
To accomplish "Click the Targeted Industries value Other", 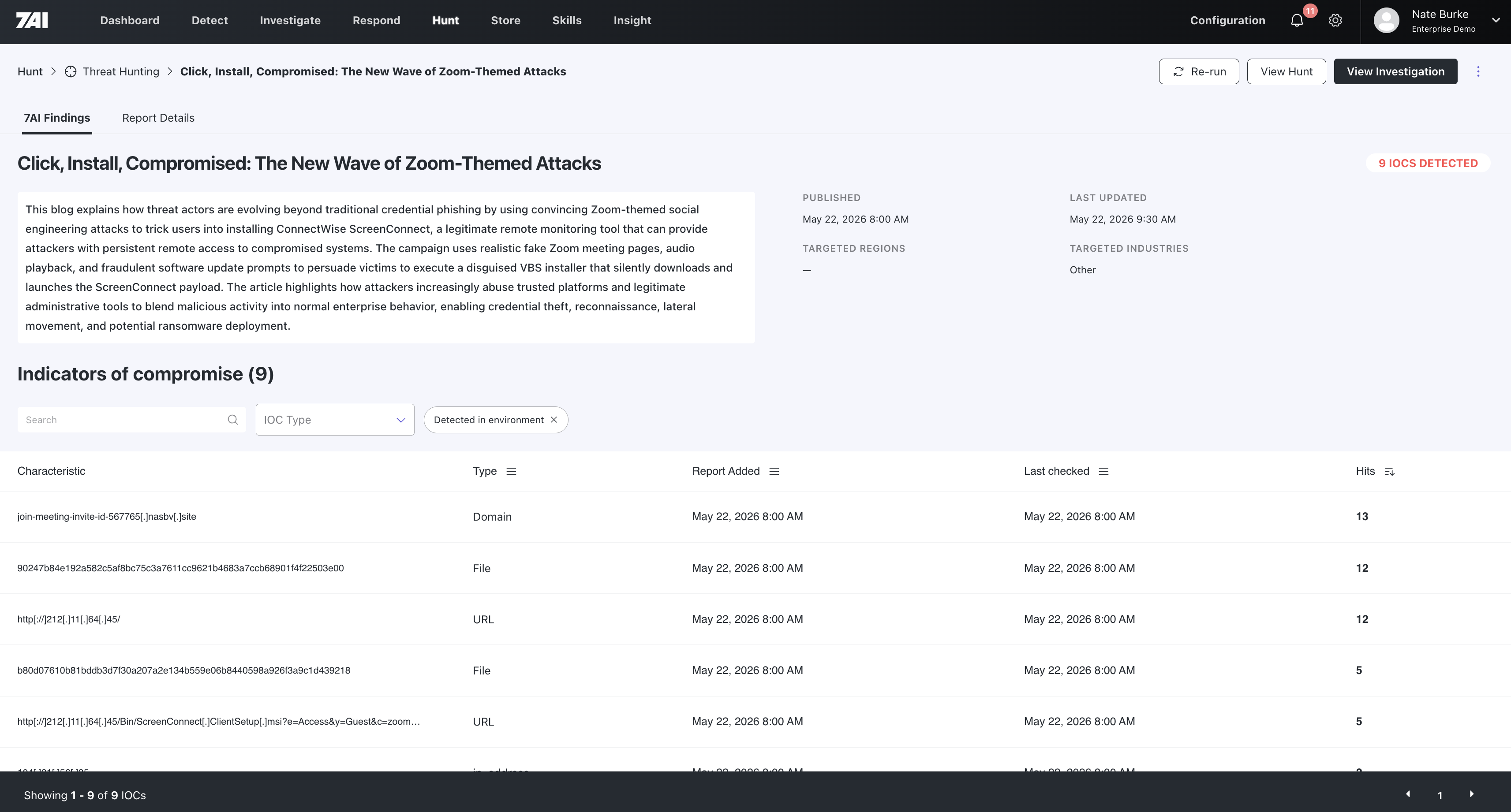I will pos(1083,270).
